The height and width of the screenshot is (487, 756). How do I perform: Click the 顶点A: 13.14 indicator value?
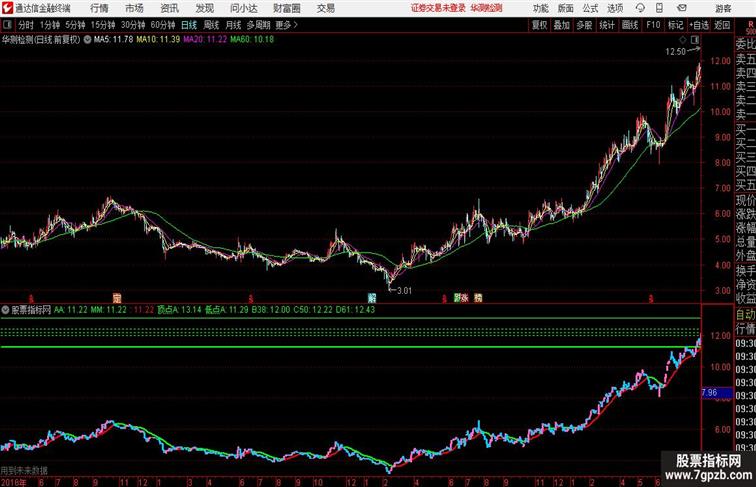179,310
